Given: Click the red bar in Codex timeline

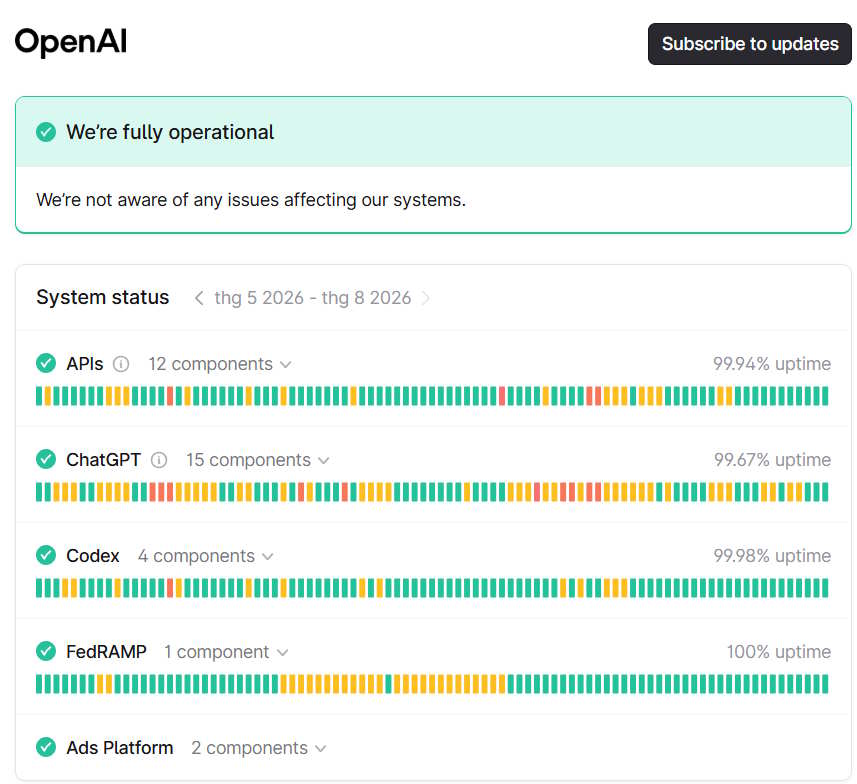Looking at the screenshot, I should pyautogui.click(x=170, y=588).
